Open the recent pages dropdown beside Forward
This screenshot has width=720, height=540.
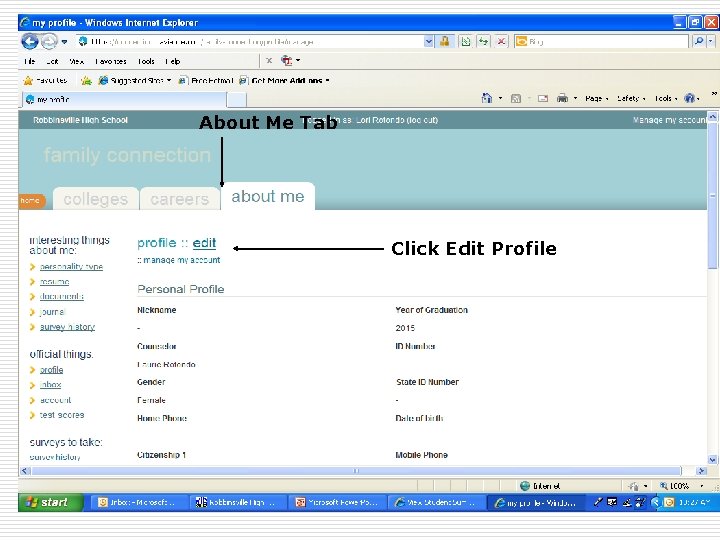pos(65,42)
